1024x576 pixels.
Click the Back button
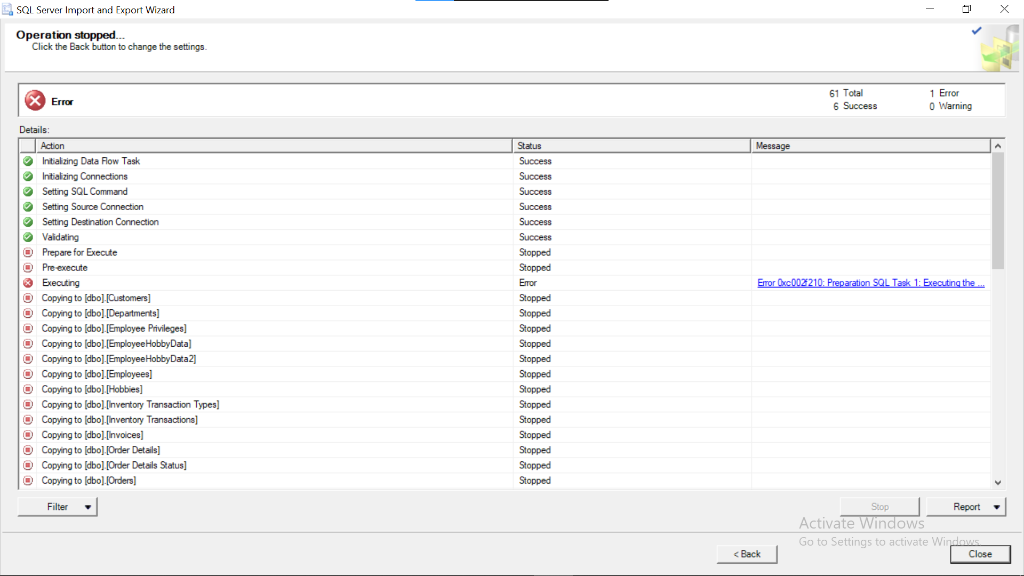coord(747,554)
